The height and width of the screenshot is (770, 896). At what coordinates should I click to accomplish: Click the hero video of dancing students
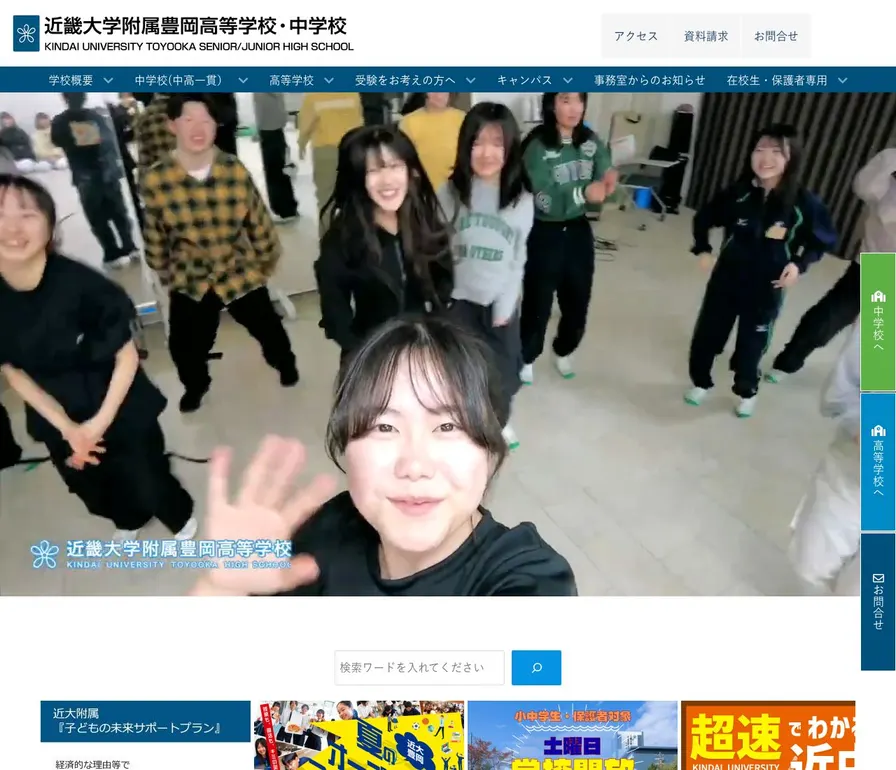coord(430,344)
